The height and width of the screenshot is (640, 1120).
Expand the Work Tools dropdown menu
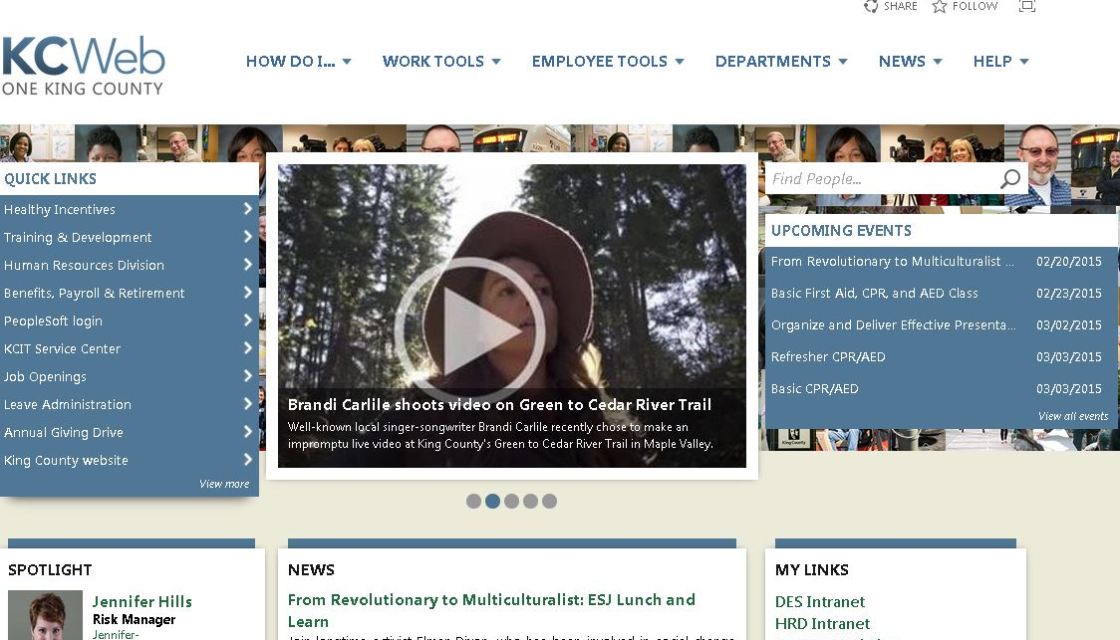[441, 62]
